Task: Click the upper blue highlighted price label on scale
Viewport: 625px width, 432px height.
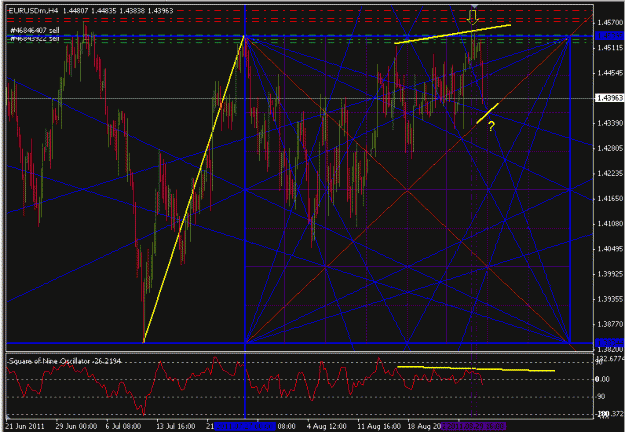Action: coord(609,36)
